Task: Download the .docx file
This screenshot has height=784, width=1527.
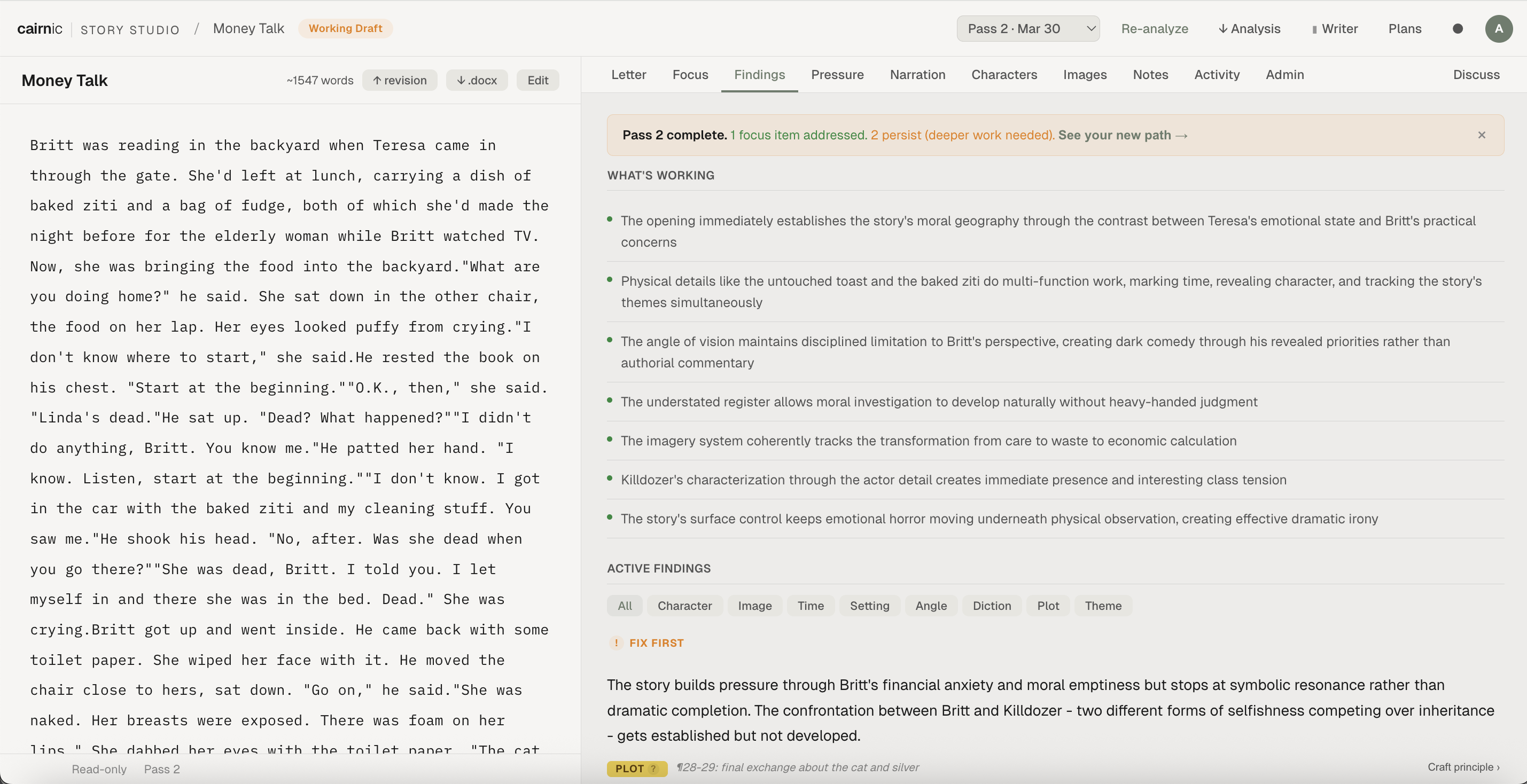Action: (x=477, y=80)
